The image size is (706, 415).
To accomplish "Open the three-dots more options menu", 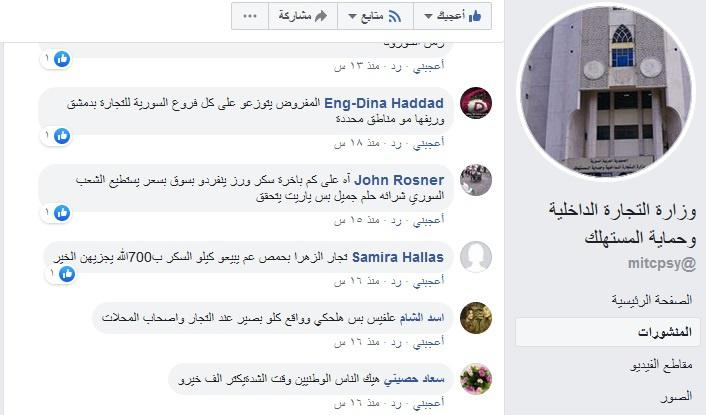I will click(x=250, y=16).
